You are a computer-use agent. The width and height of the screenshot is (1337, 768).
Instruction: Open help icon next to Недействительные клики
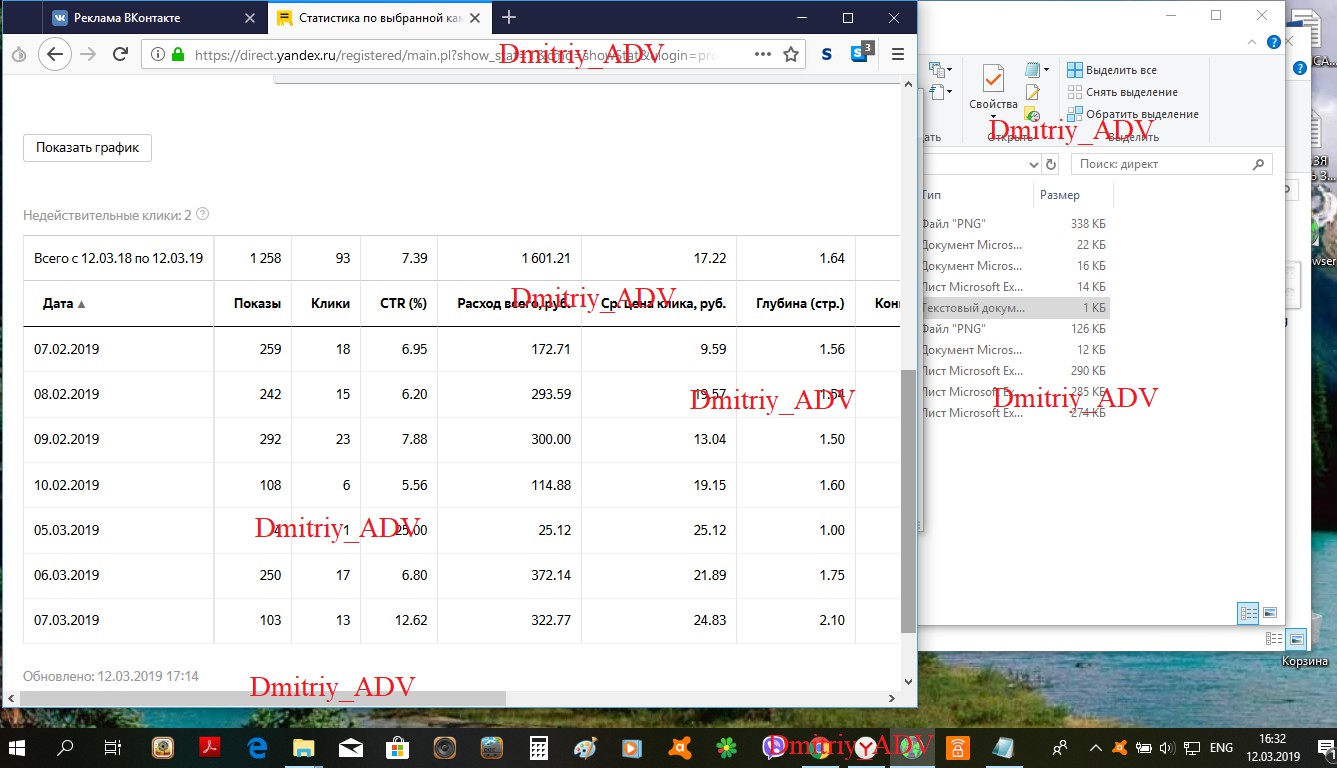(x=203, y=214)
